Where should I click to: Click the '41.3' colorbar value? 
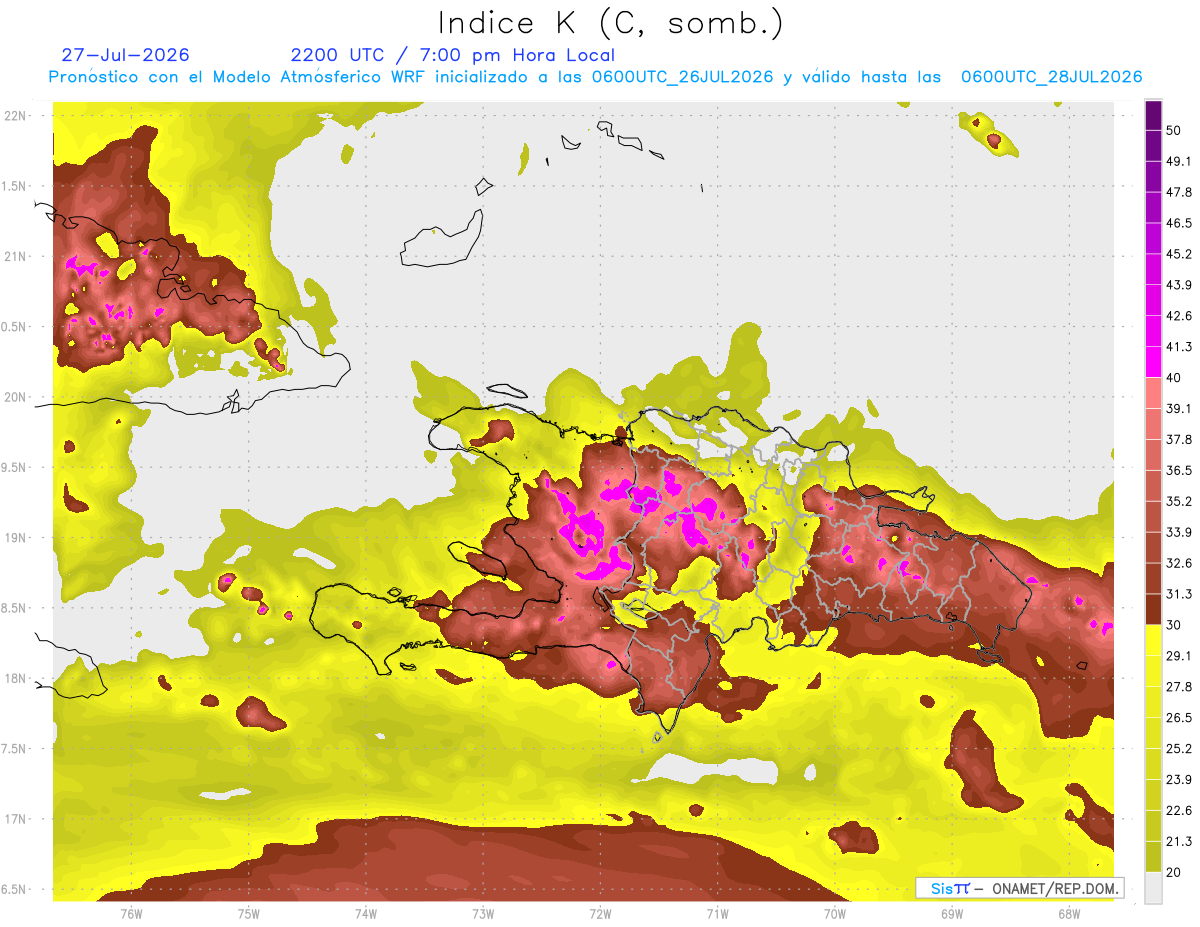tap(1178, 347)
